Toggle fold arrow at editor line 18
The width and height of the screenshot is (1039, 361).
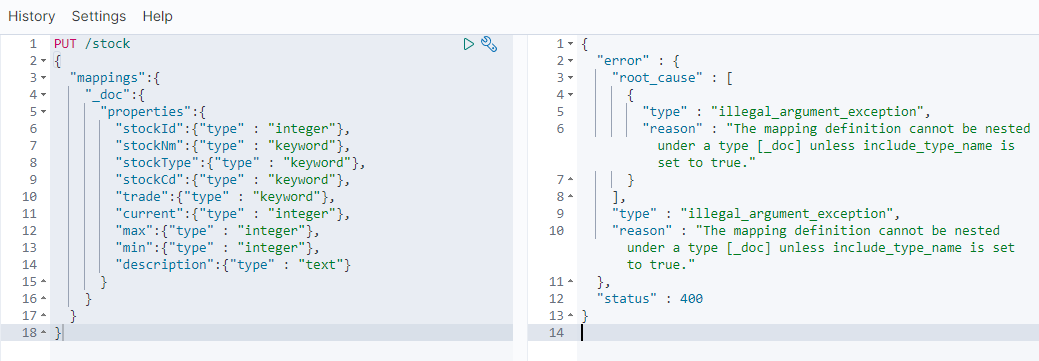[x=44, y=333]
